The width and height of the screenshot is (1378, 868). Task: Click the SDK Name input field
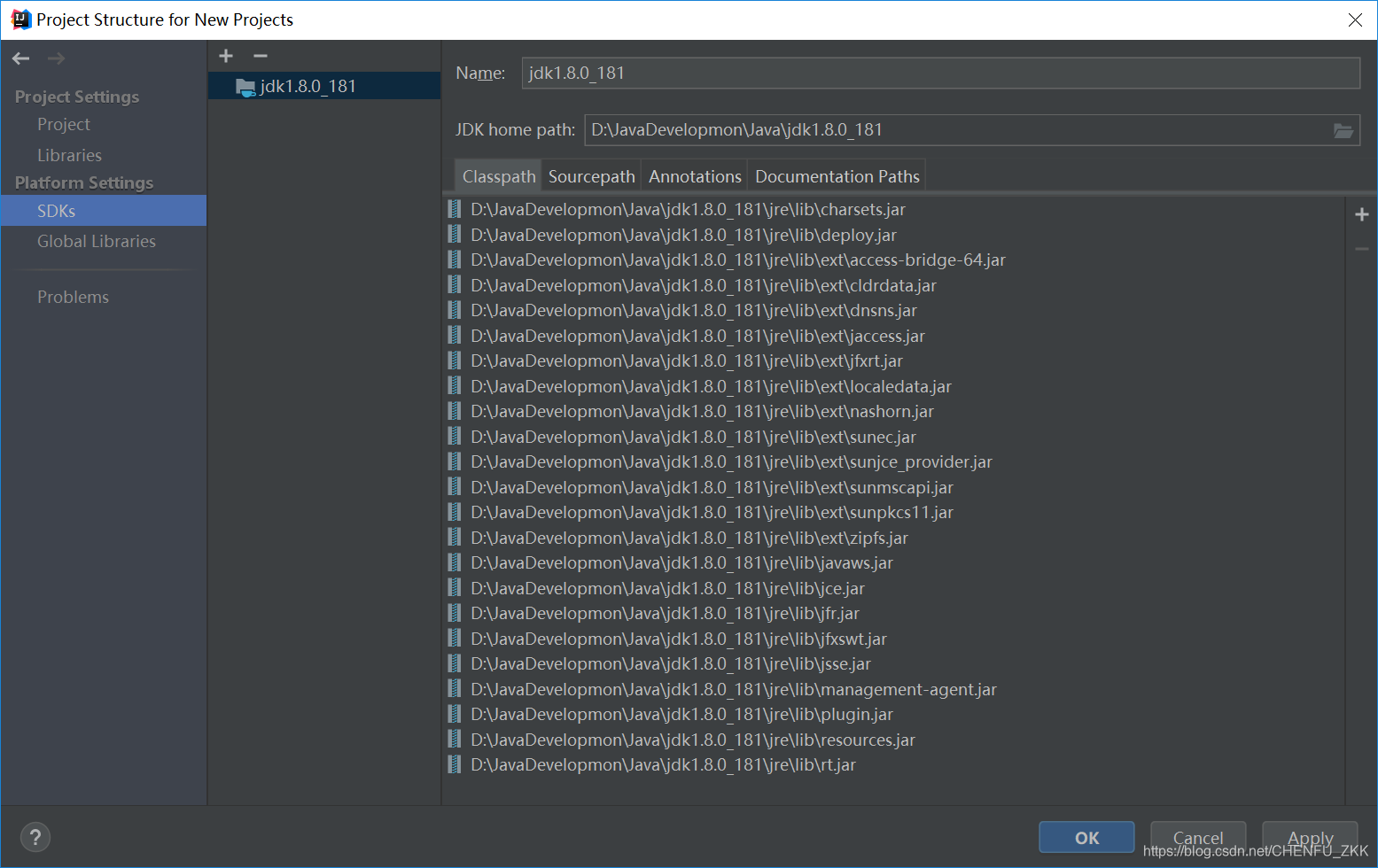coord(940,74)
